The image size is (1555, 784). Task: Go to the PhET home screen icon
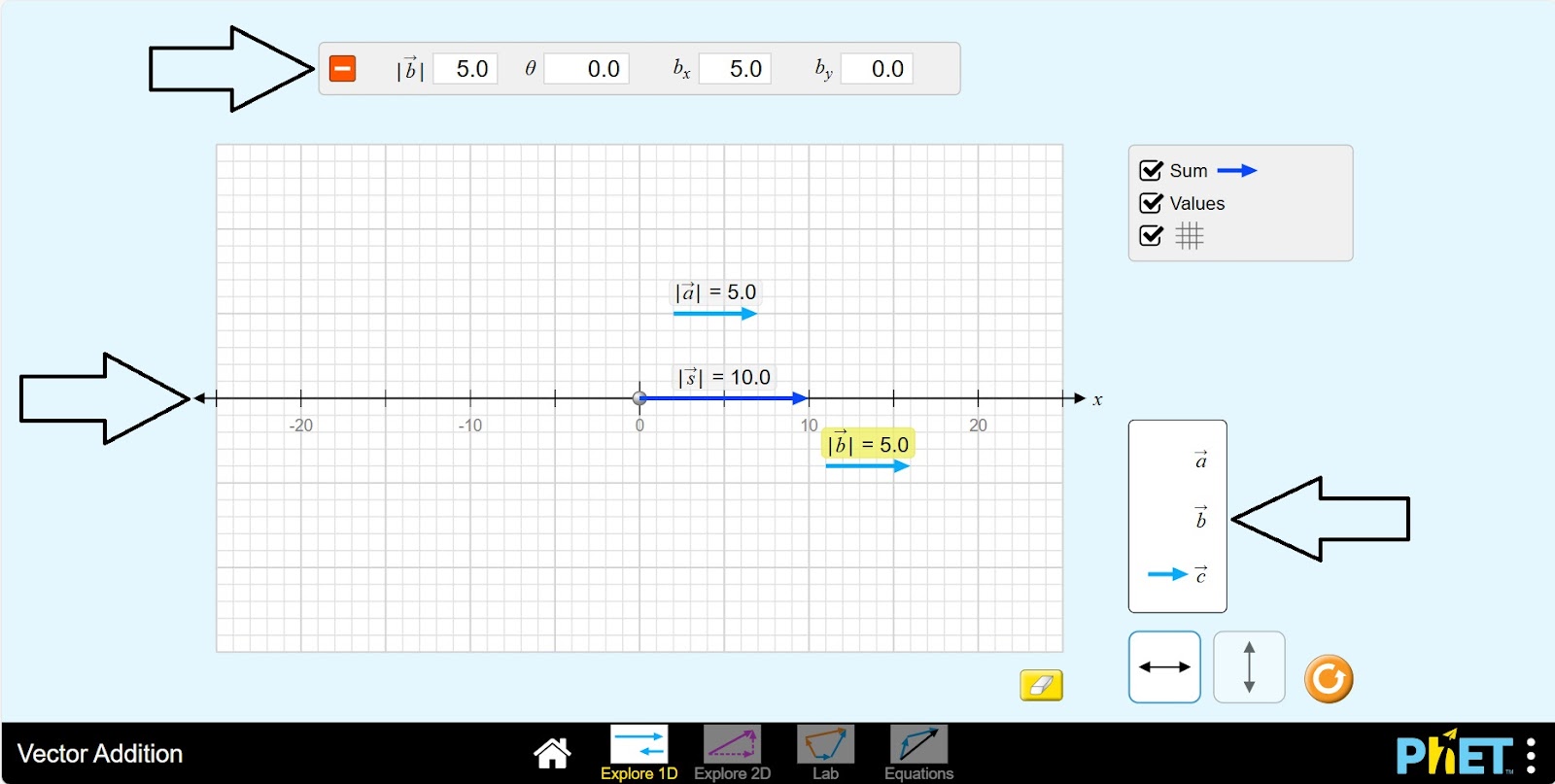tap(552, 753)
